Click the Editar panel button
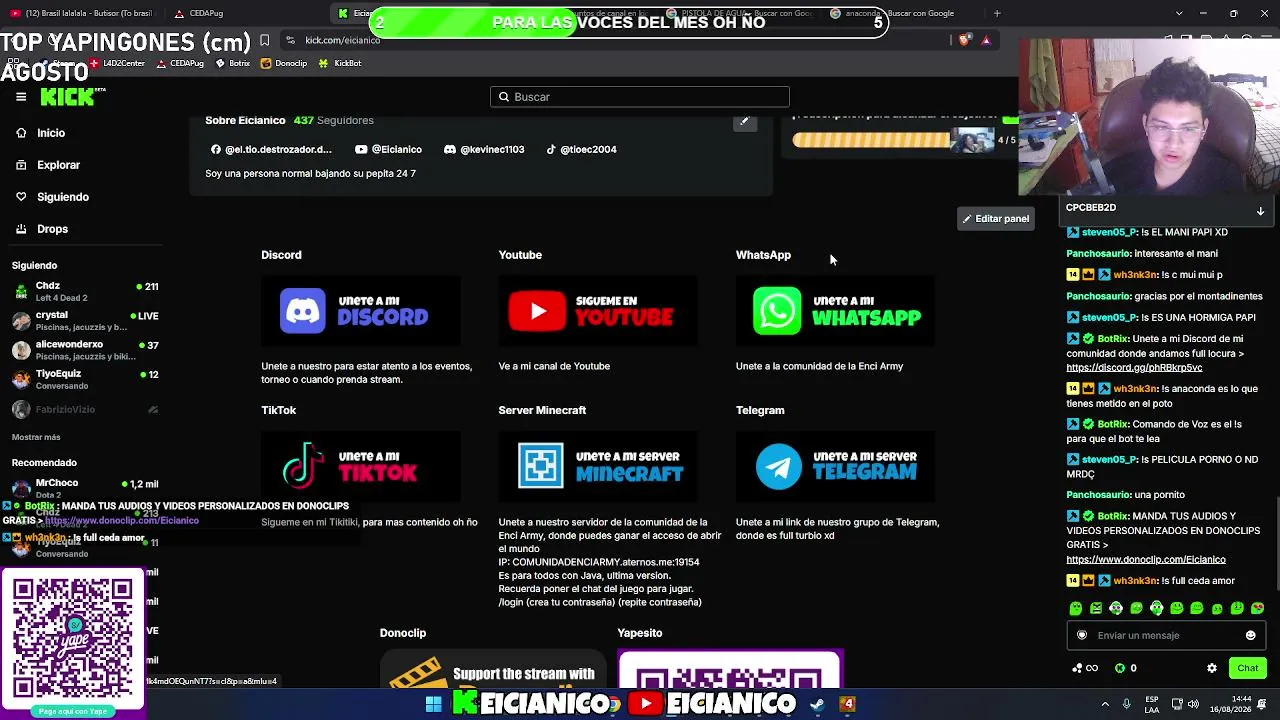Screen dimensions: 1280x720 [x=996, y=218]
